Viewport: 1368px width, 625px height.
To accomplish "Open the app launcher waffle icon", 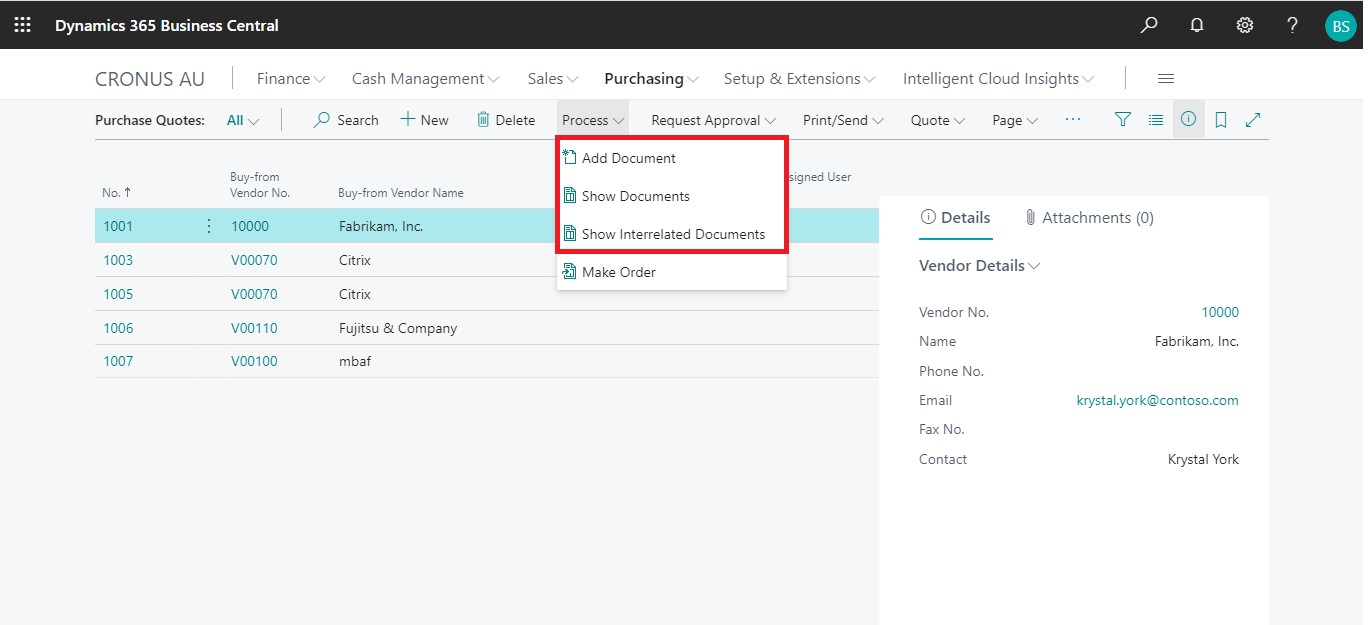I will (x=22, y=25).
